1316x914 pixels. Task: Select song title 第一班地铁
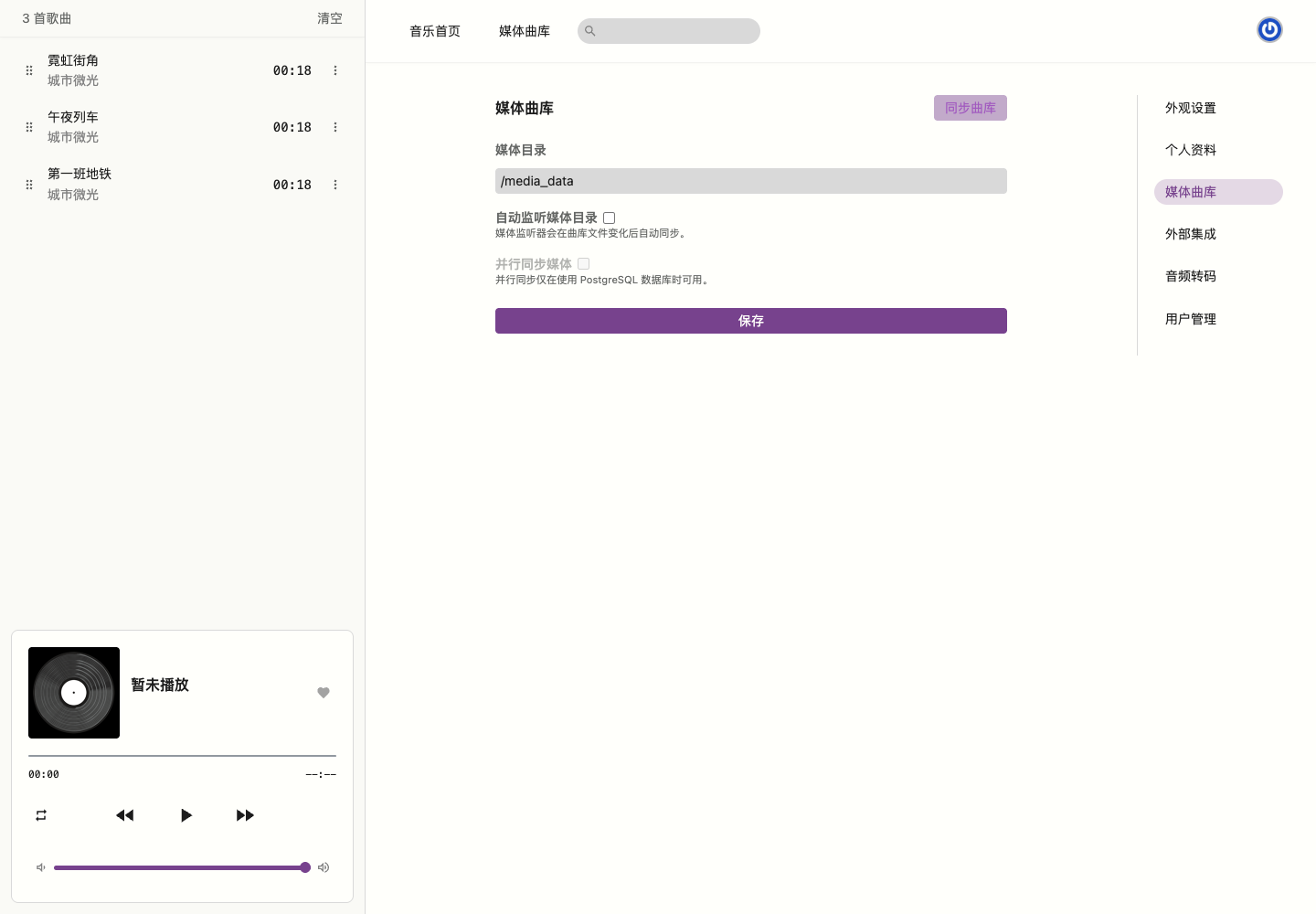(80, 174)
